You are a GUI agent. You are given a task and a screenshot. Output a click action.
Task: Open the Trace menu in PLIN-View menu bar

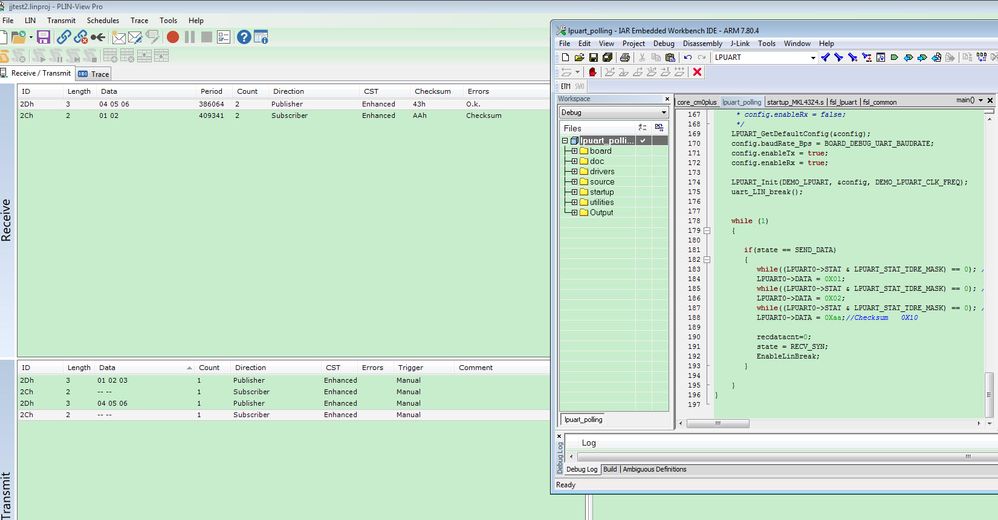click(x=139, y=20)
